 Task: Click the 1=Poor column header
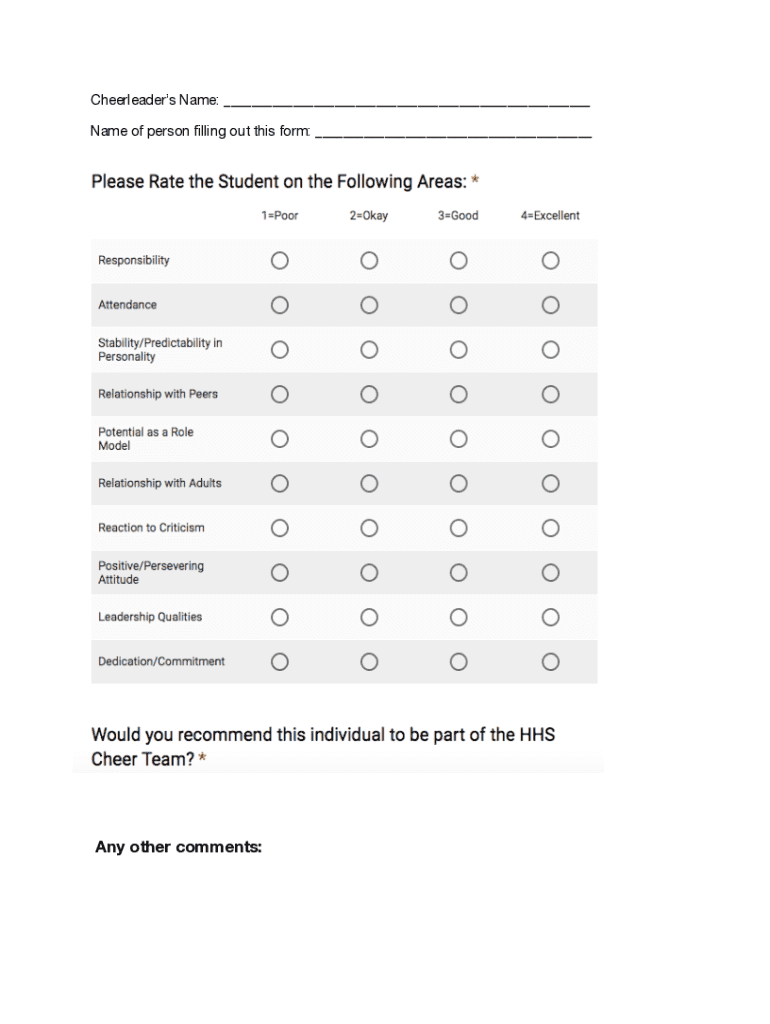point(279,215)
